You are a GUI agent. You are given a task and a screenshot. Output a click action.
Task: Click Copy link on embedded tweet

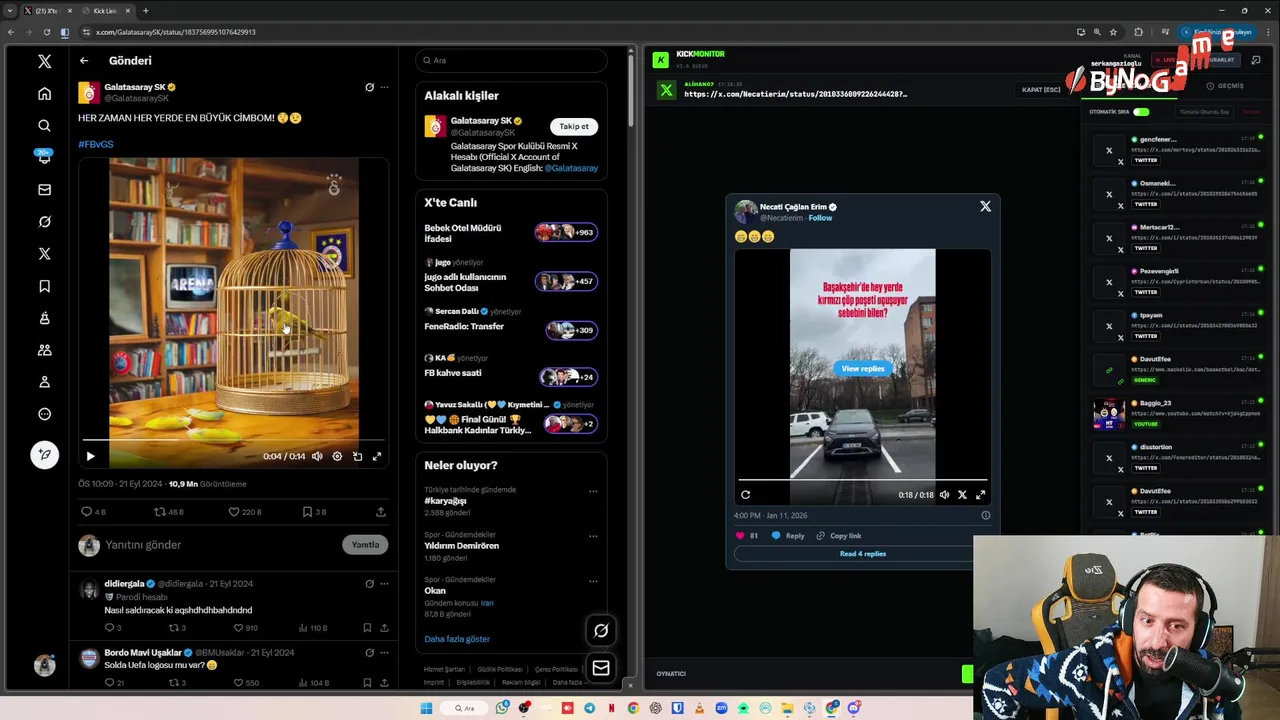tap(838, 536)
